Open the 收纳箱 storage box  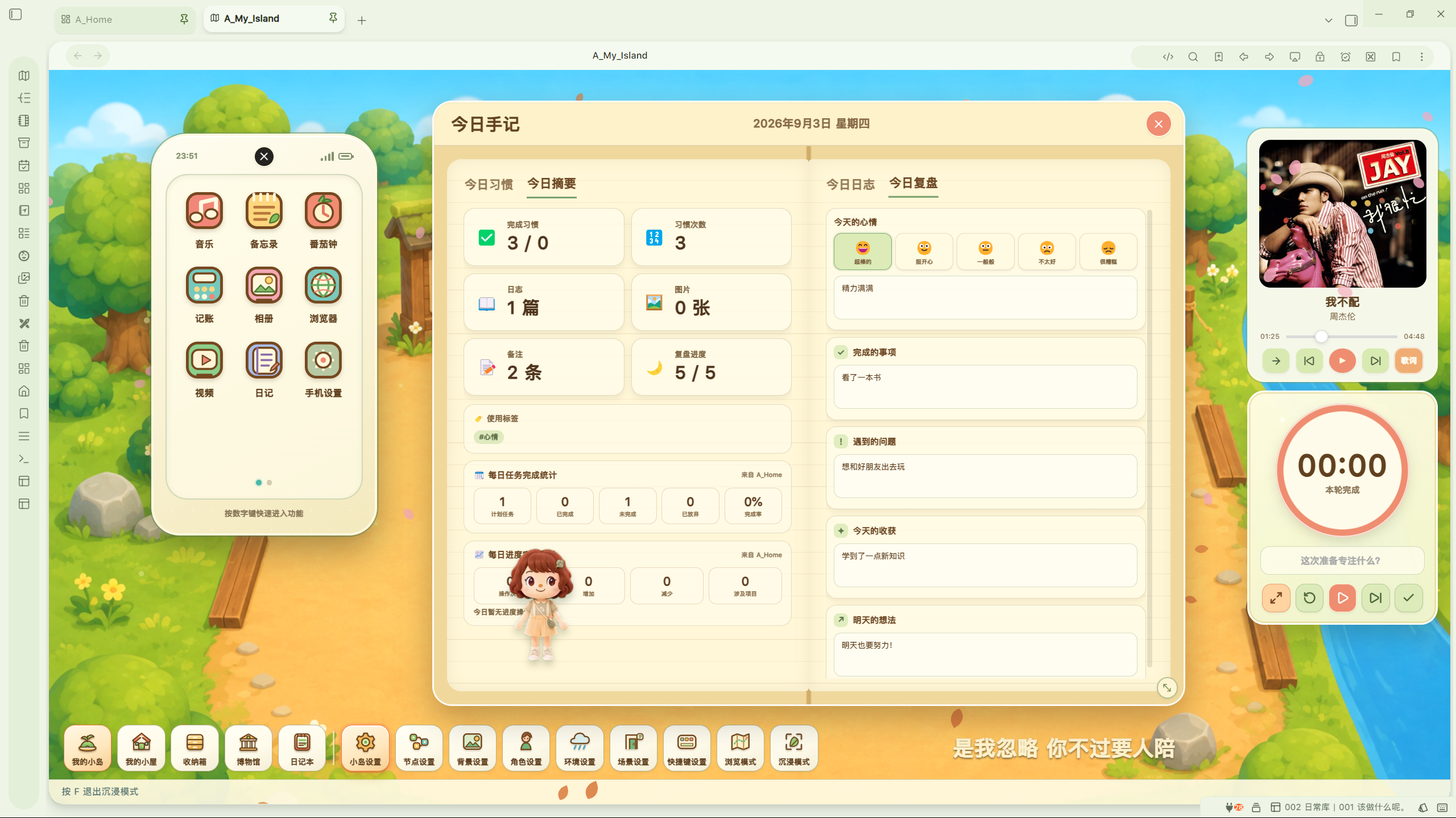tap(195, 748)
